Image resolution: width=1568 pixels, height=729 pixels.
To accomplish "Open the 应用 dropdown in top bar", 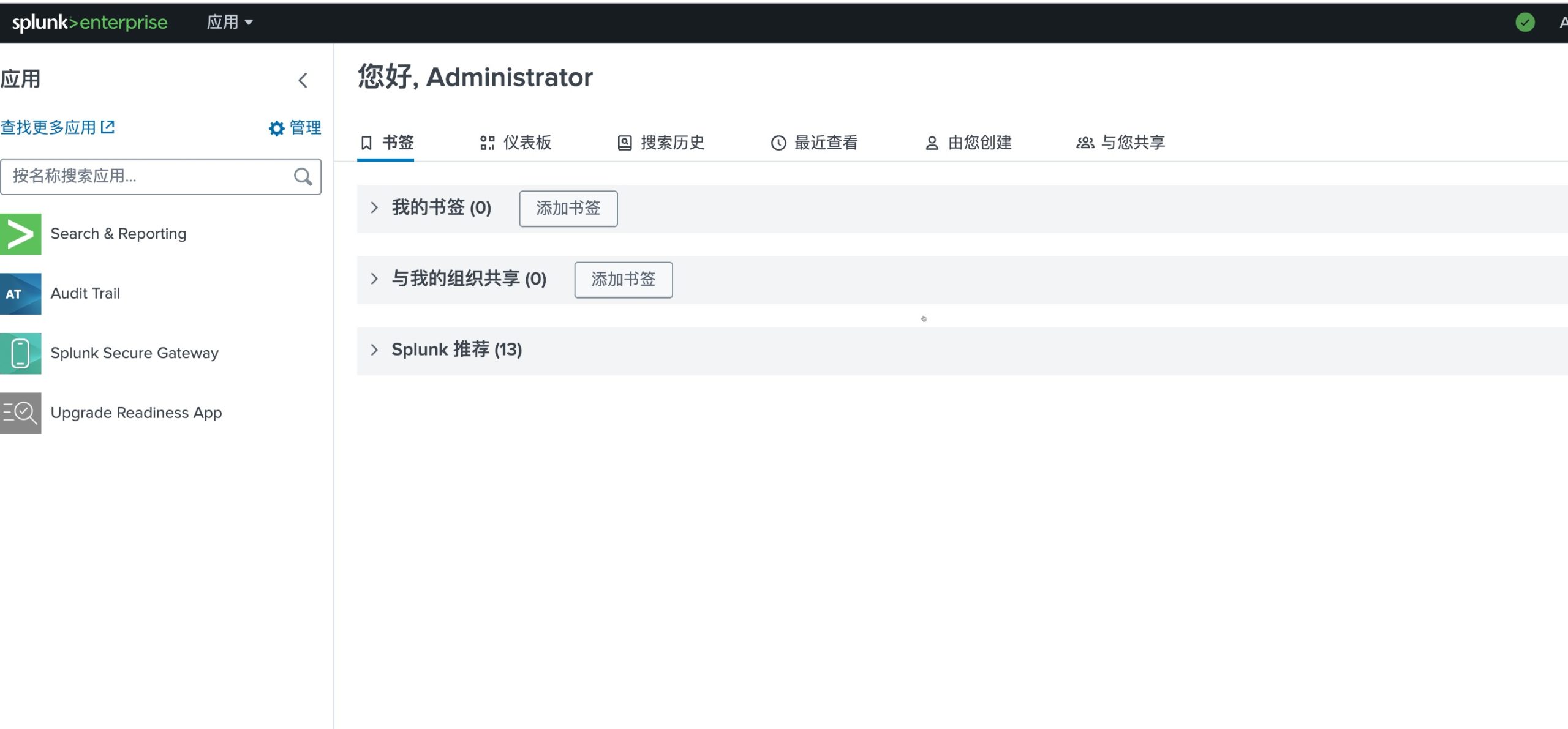I will tap(230, 23).
